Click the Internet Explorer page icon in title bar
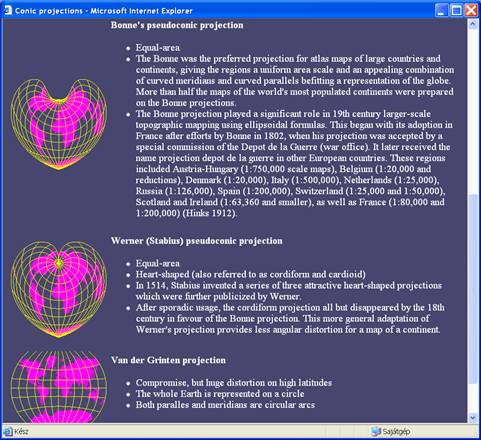Viewport: 481px width, 440px height. [x=8, y=10]
